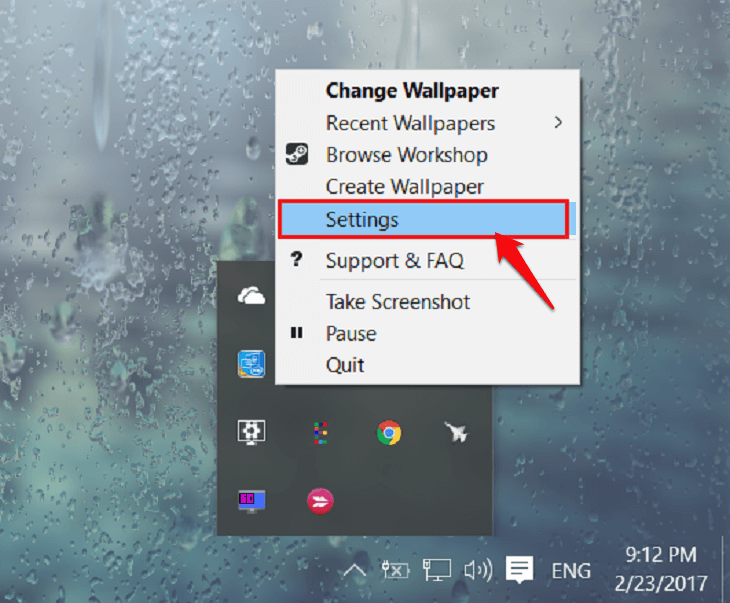Expand the Recent Wallpapers submenu arrow
Image resolution: width=730 pixels, height=603 pixels.
(558, 122)
